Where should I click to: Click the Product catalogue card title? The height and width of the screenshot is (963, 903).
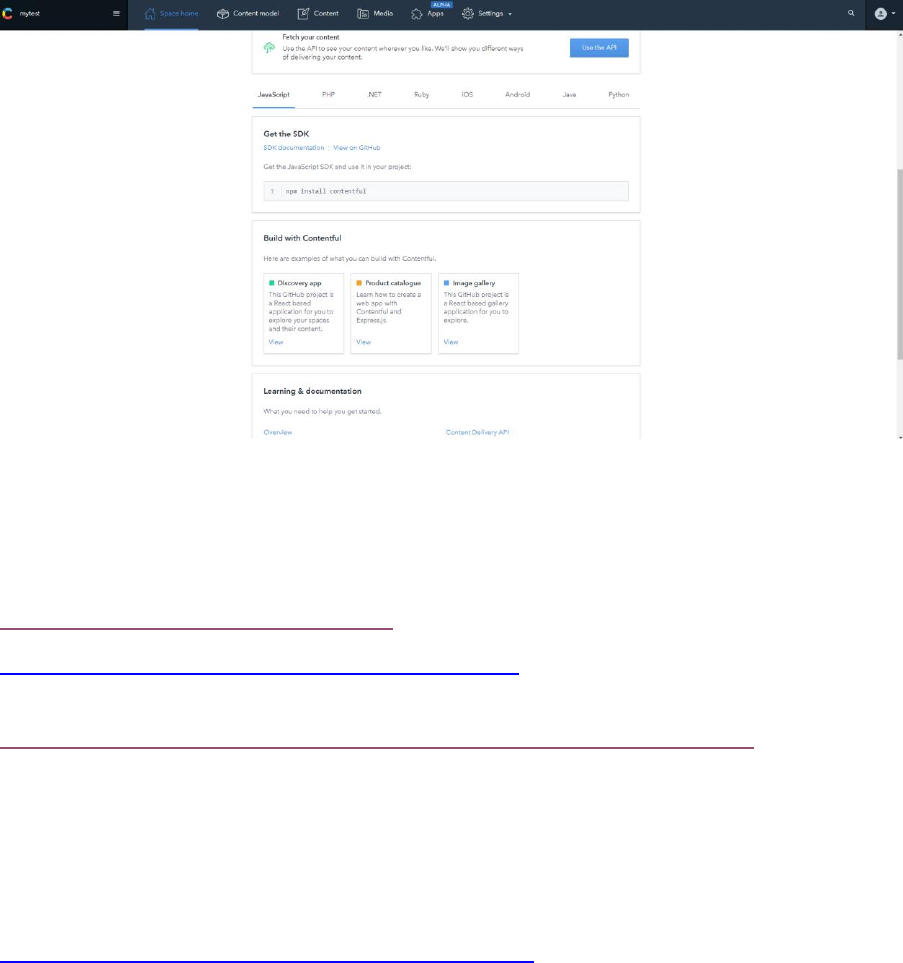(x=393, y=283)
